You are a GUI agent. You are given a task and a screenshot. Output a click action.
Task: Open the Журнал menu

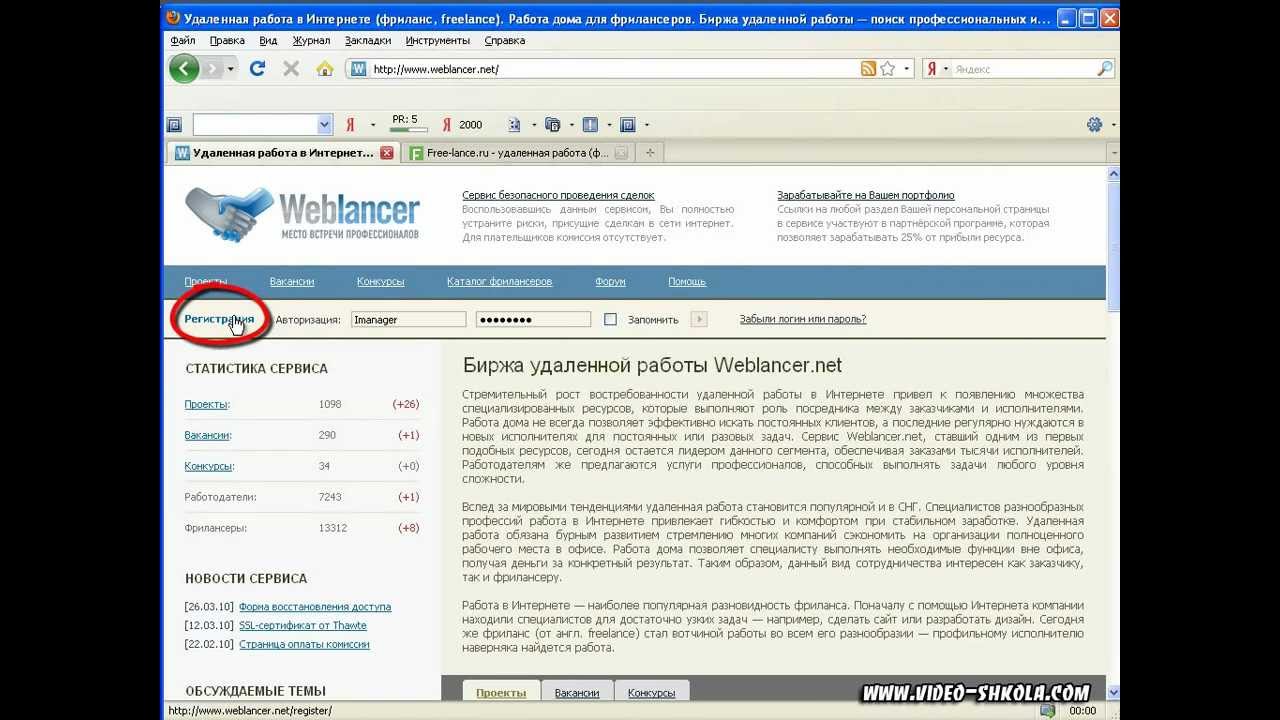(x=311, y=41)
